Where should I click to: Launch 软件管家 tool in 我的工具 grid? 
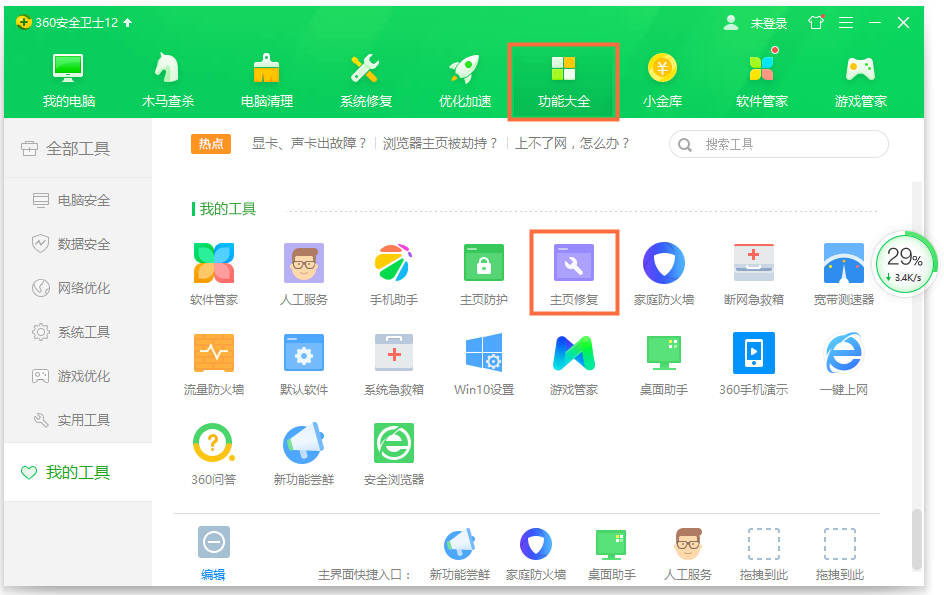pos(214,274)
